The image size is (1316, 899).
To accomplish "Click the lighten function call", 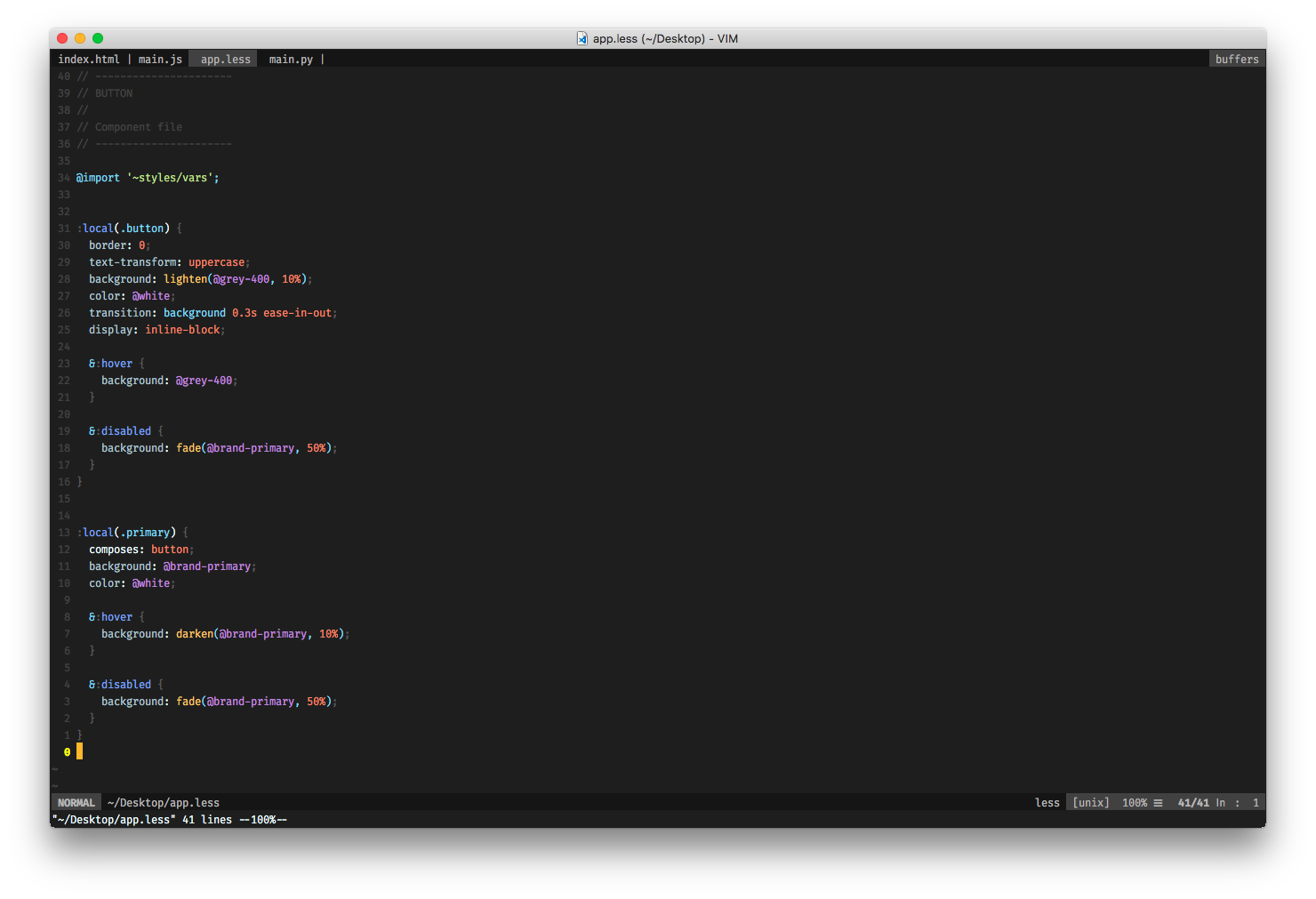I will [x=236, y=279].
